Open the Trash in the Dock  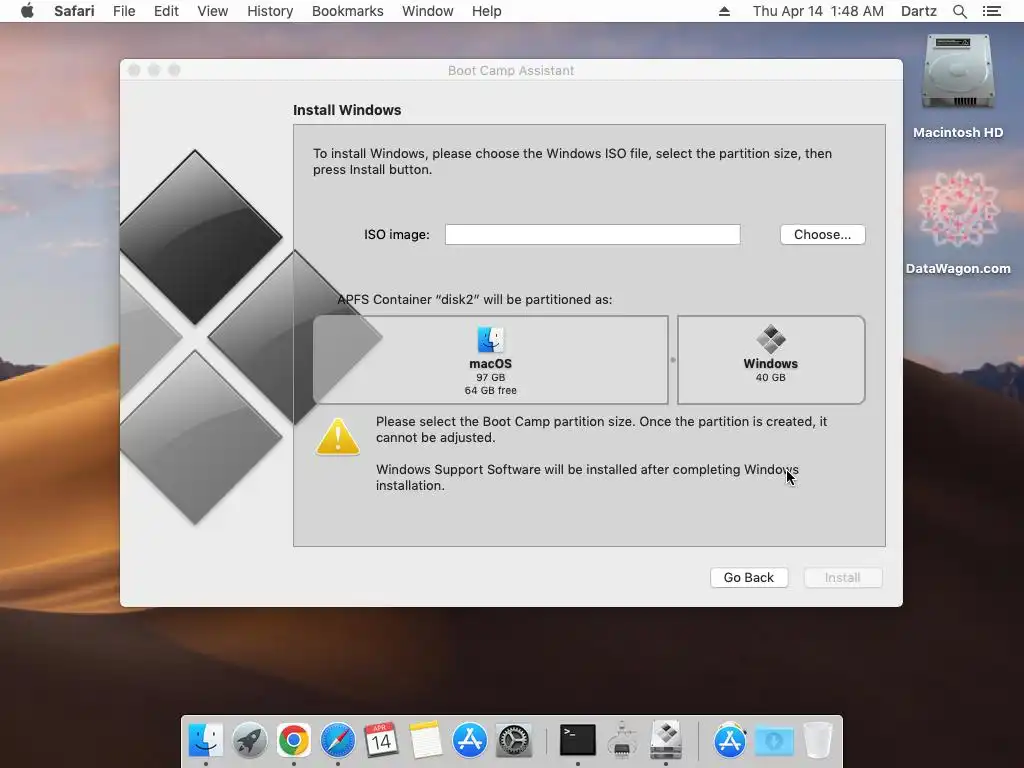click(818, 741)
